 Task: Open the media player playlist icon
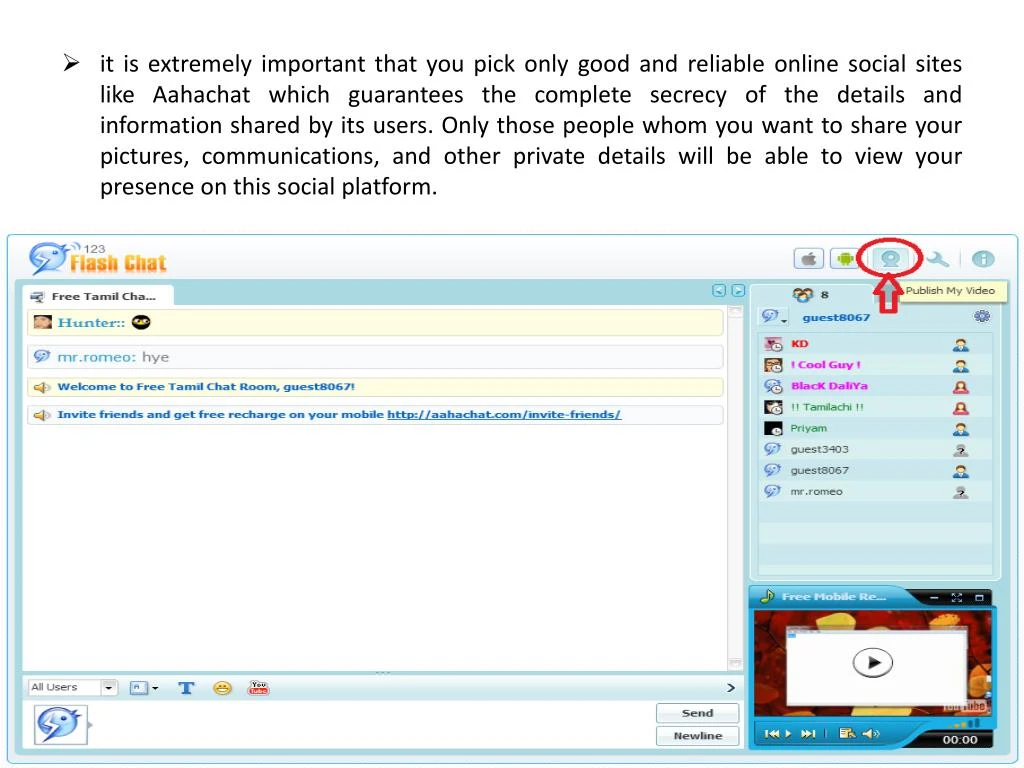click(847, 733)
